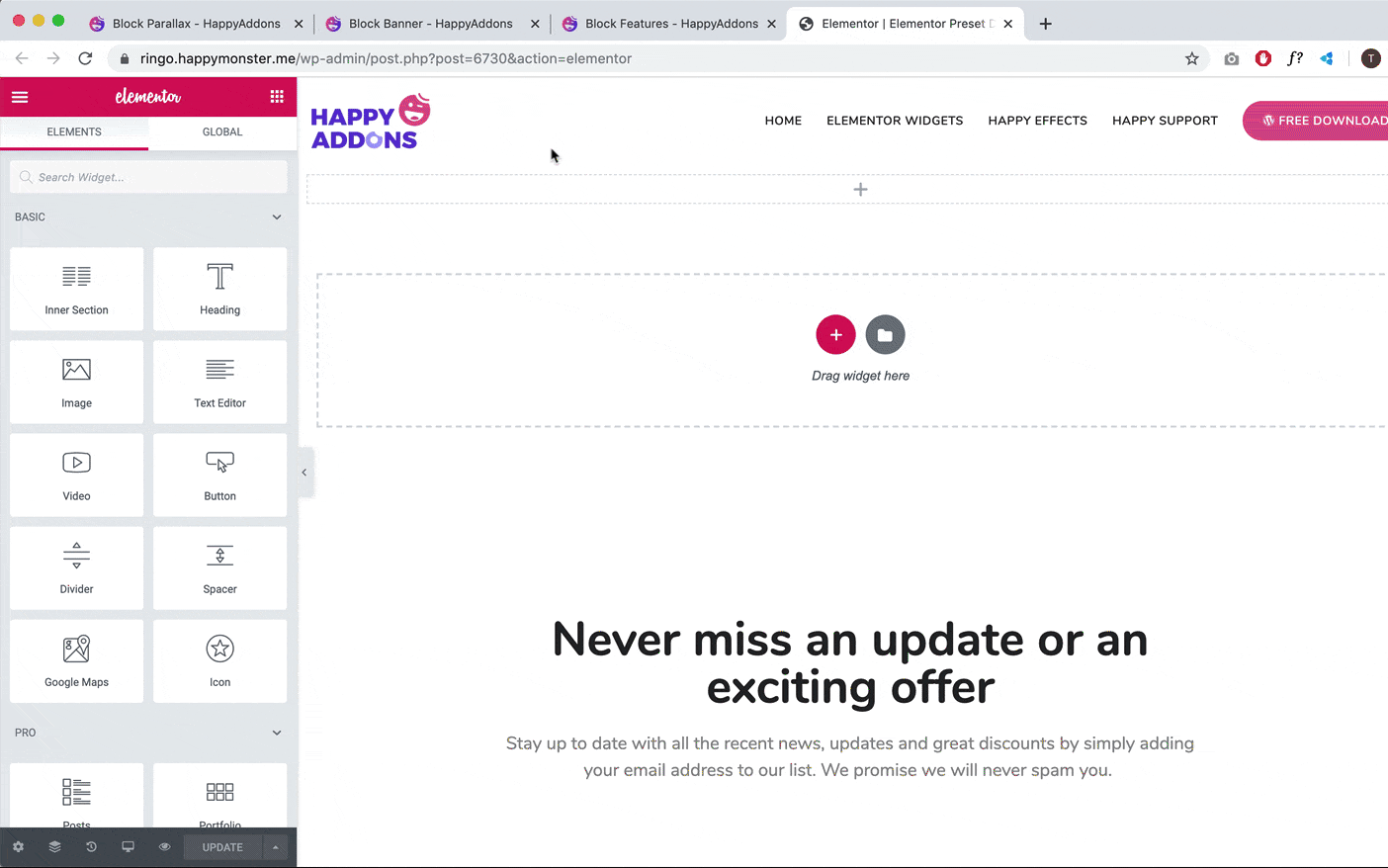Click the Search Widget input field
This screenshot has height=868, width=1388.
pyautogui.click(x=148, y=177)
